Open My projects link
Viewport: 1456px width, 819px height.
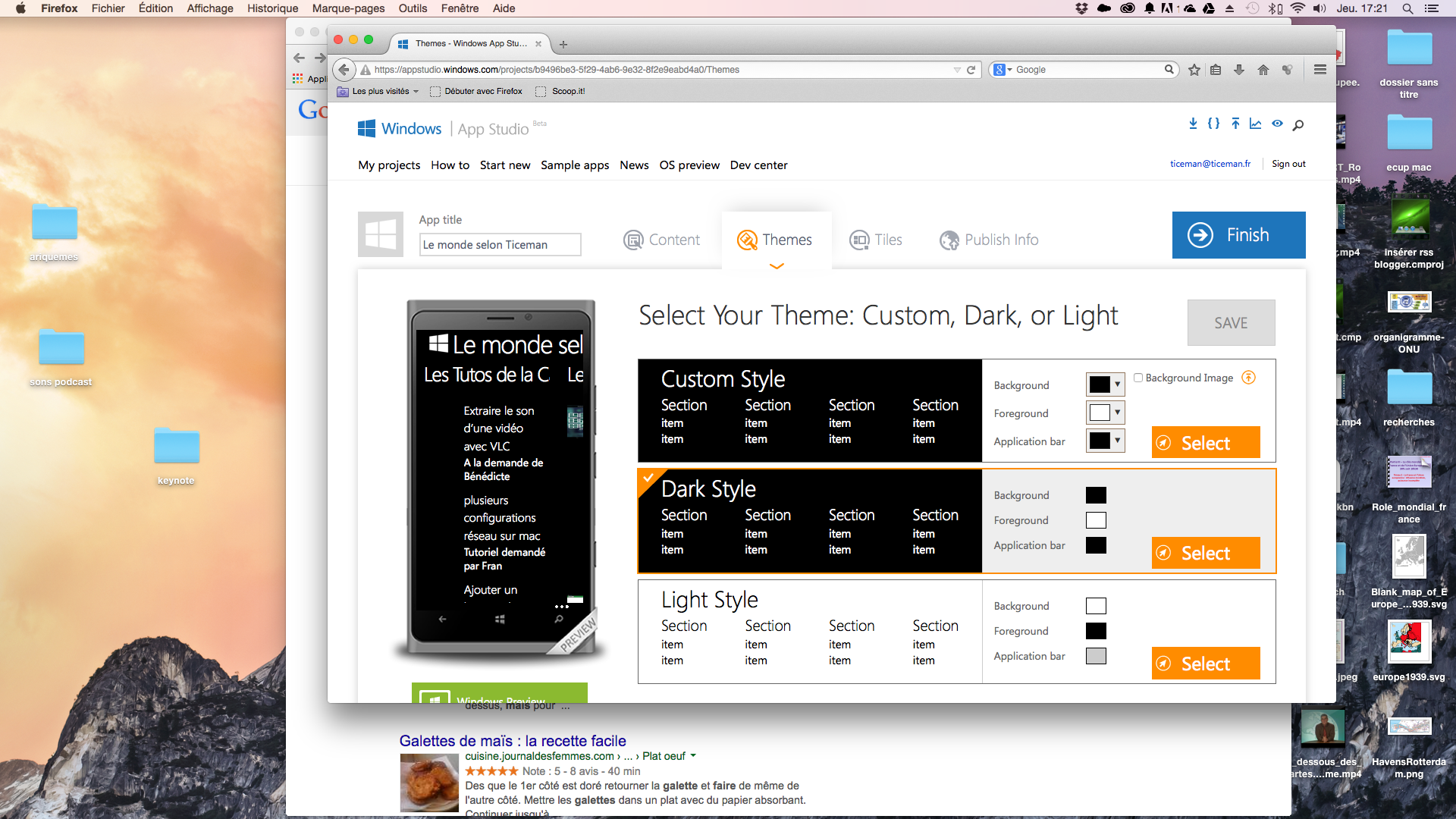(x=389, y=165)
